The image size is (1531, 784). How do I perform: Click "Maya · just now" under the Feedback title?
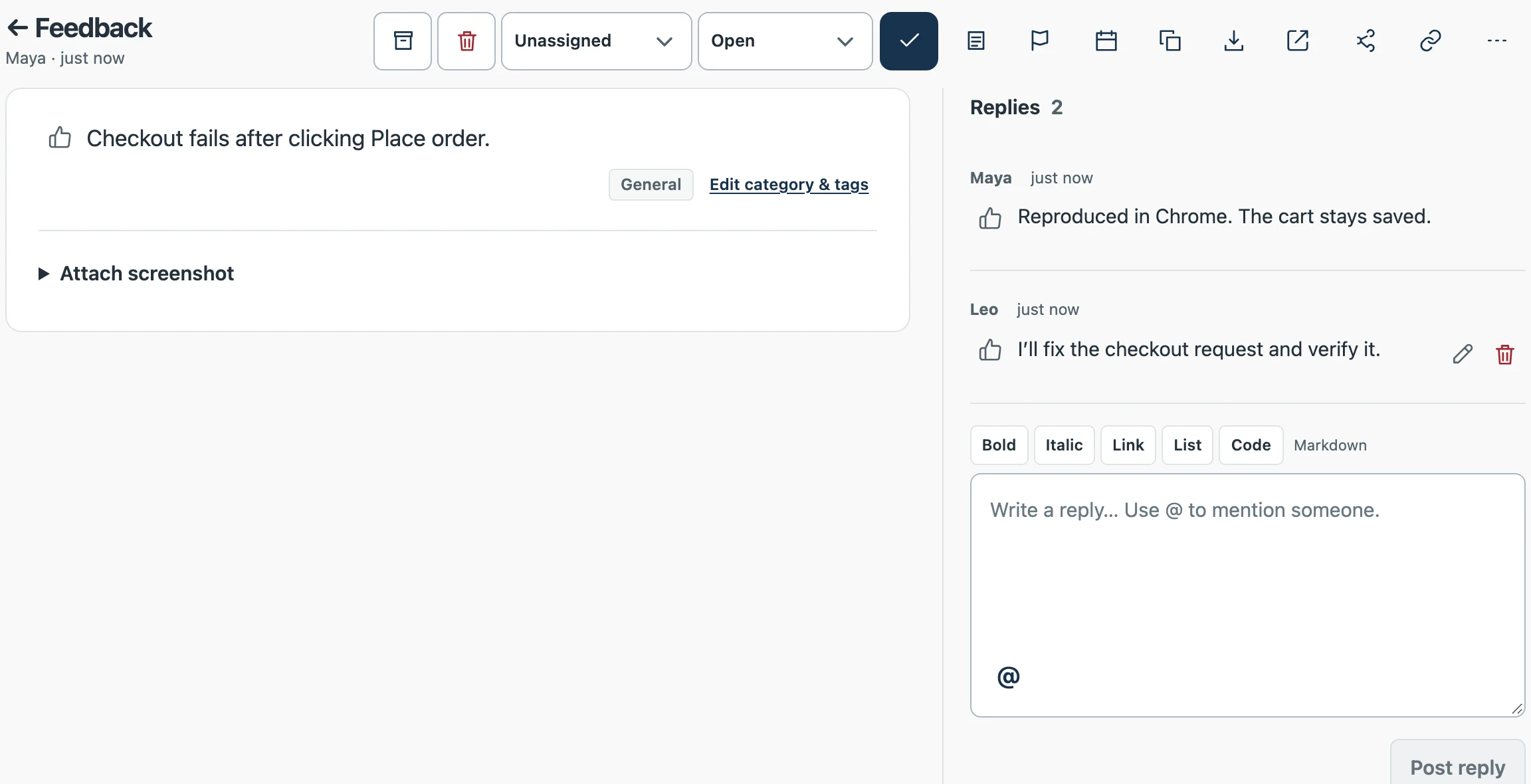click(x=65, y=58)
